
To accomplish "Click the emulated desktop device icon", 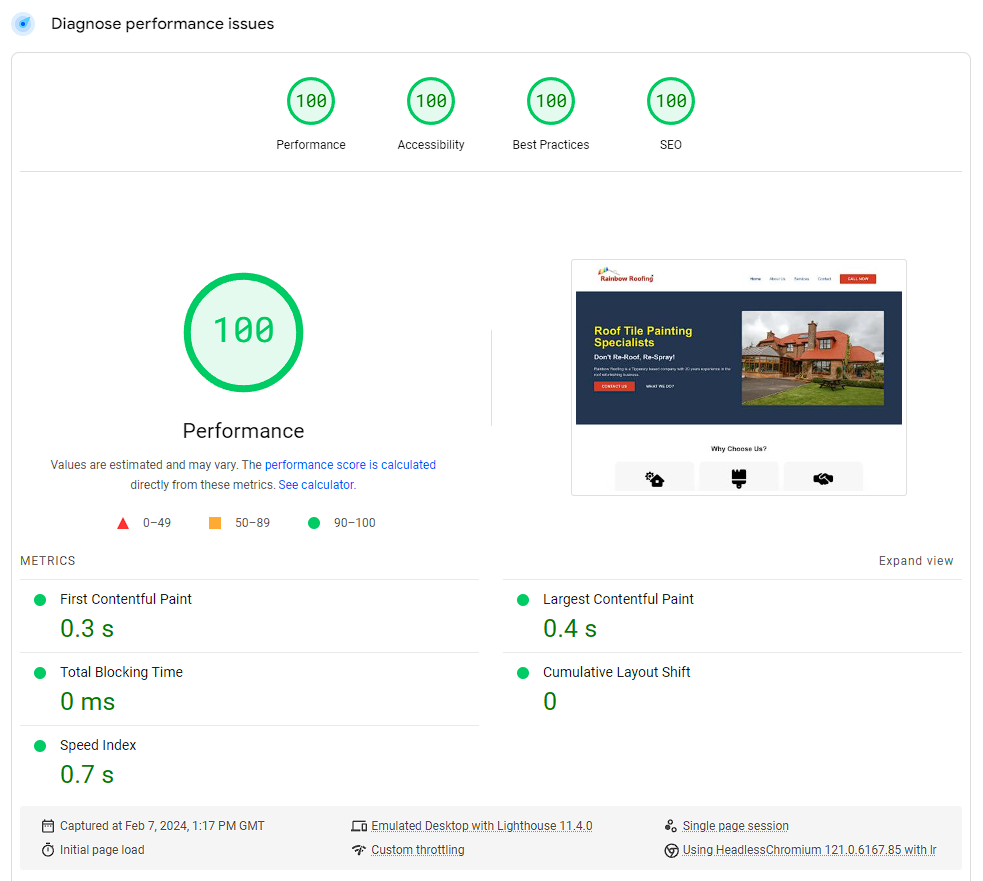I will (x=359, y=826).
